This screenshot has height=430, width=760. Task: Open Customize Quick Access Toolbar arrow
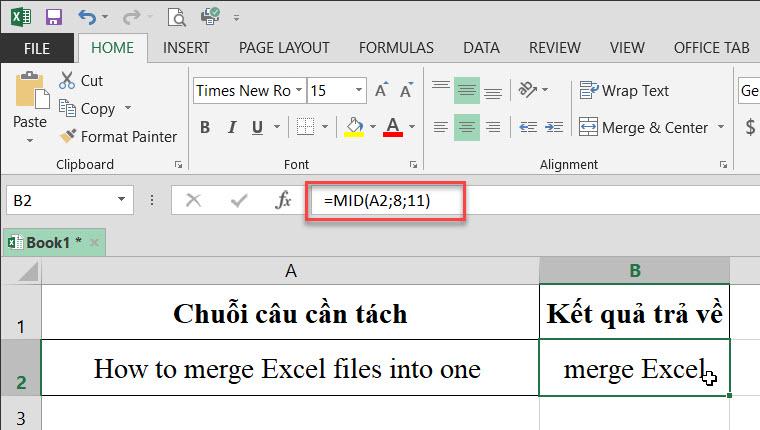point(237,18)
